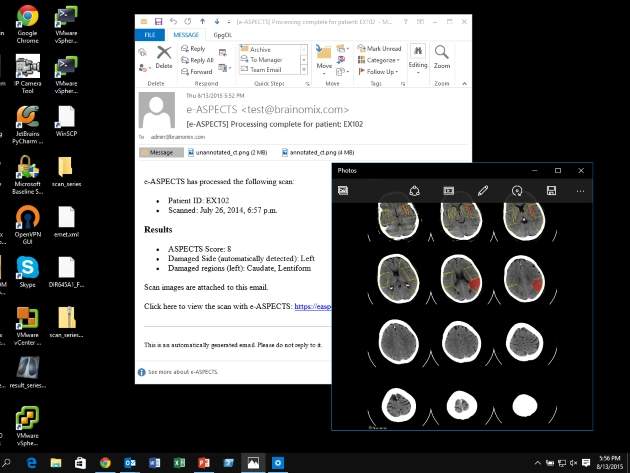Expand the Categorize dropdown
The height and width of the screenshot is (473, 630).
(x=381, y=60)
